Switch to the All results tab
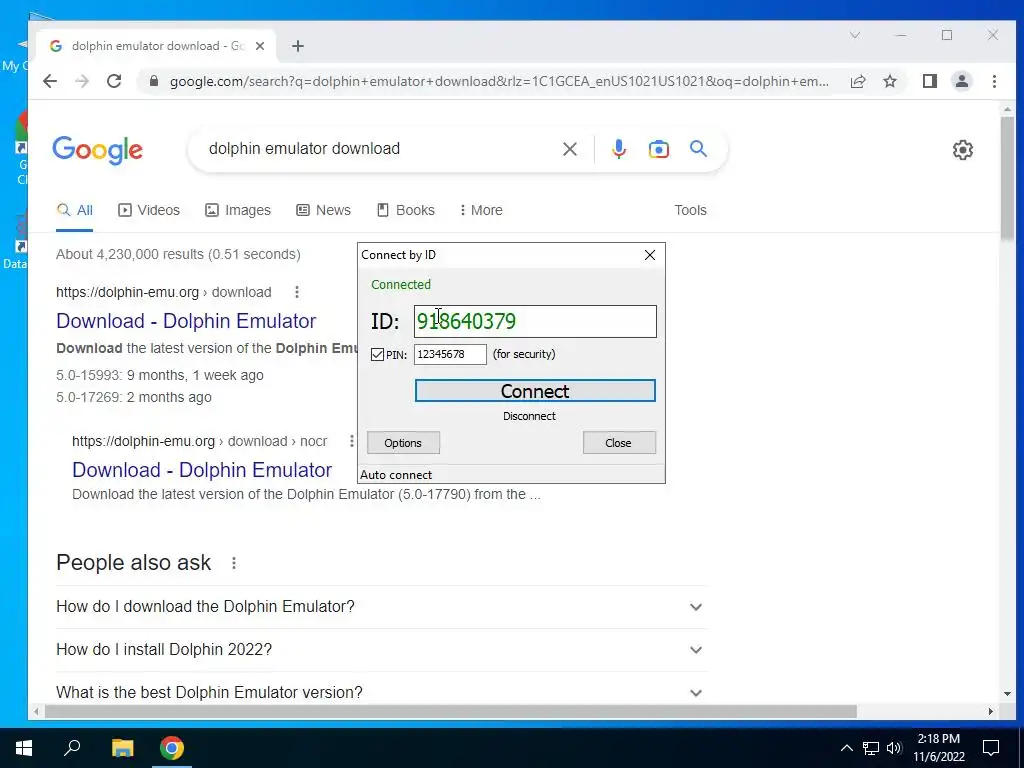 point(74,210)
